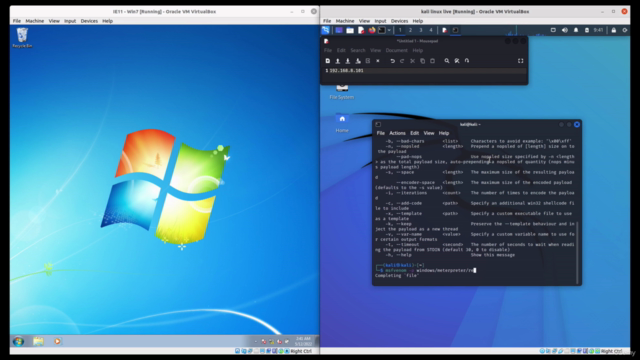Click Paste icon in Mousepad toolbar
This screenshot has height=360, width=640.
click(x=432, y=61)
